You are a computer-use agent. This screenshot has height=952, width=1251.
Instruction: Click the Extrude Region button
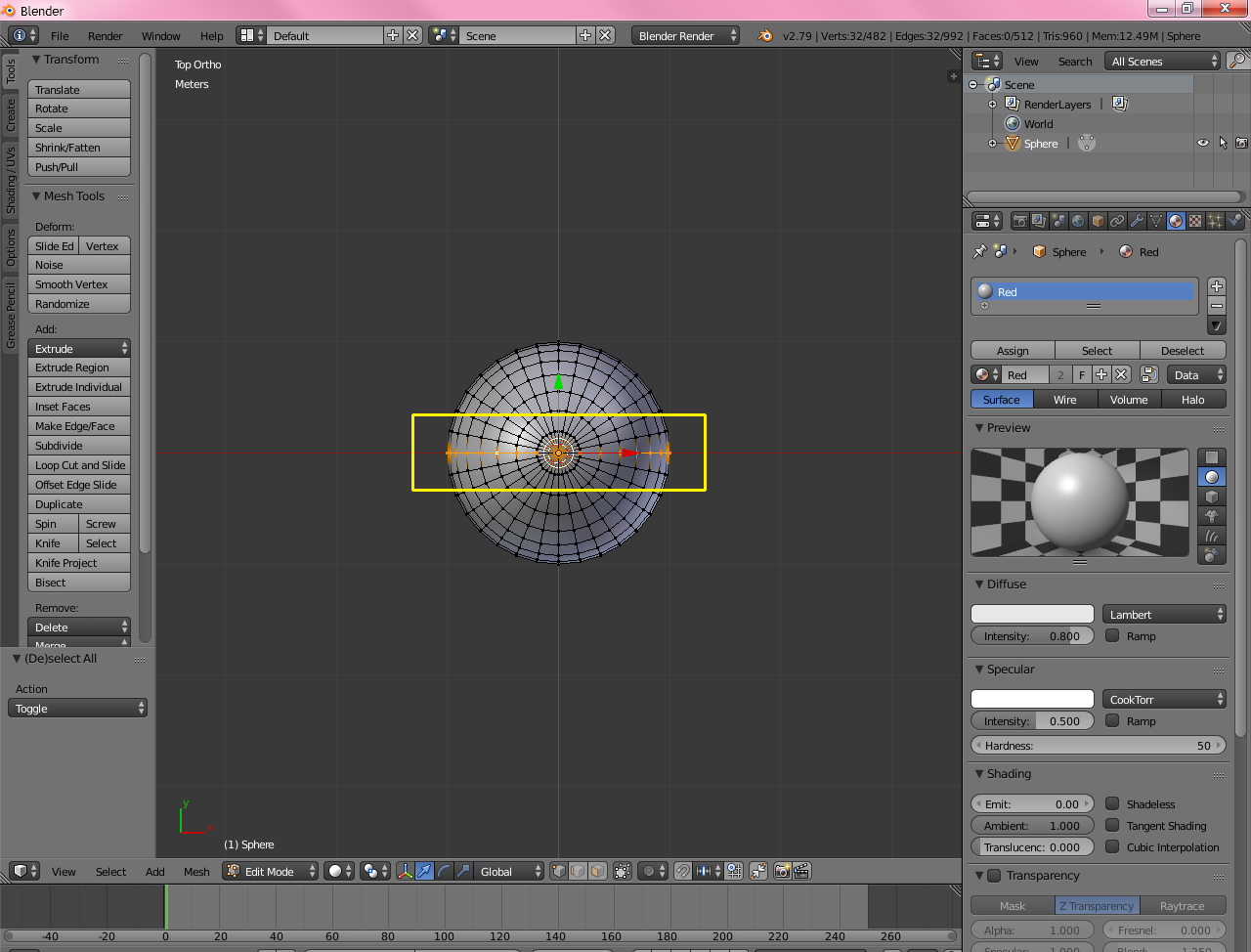(x=79, y=367)
